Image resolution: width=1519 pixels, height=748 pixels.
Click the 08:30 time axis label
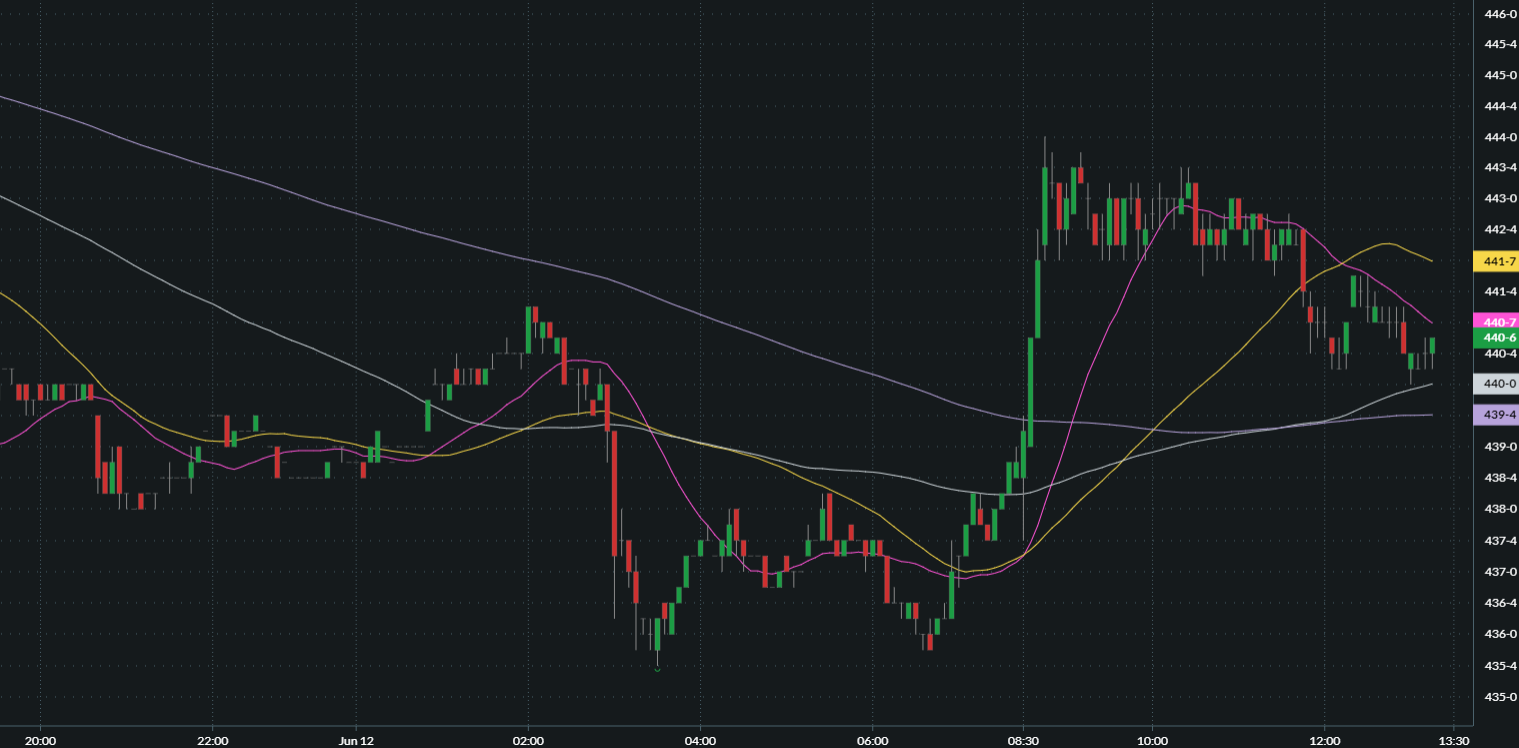coord(1023,740)
